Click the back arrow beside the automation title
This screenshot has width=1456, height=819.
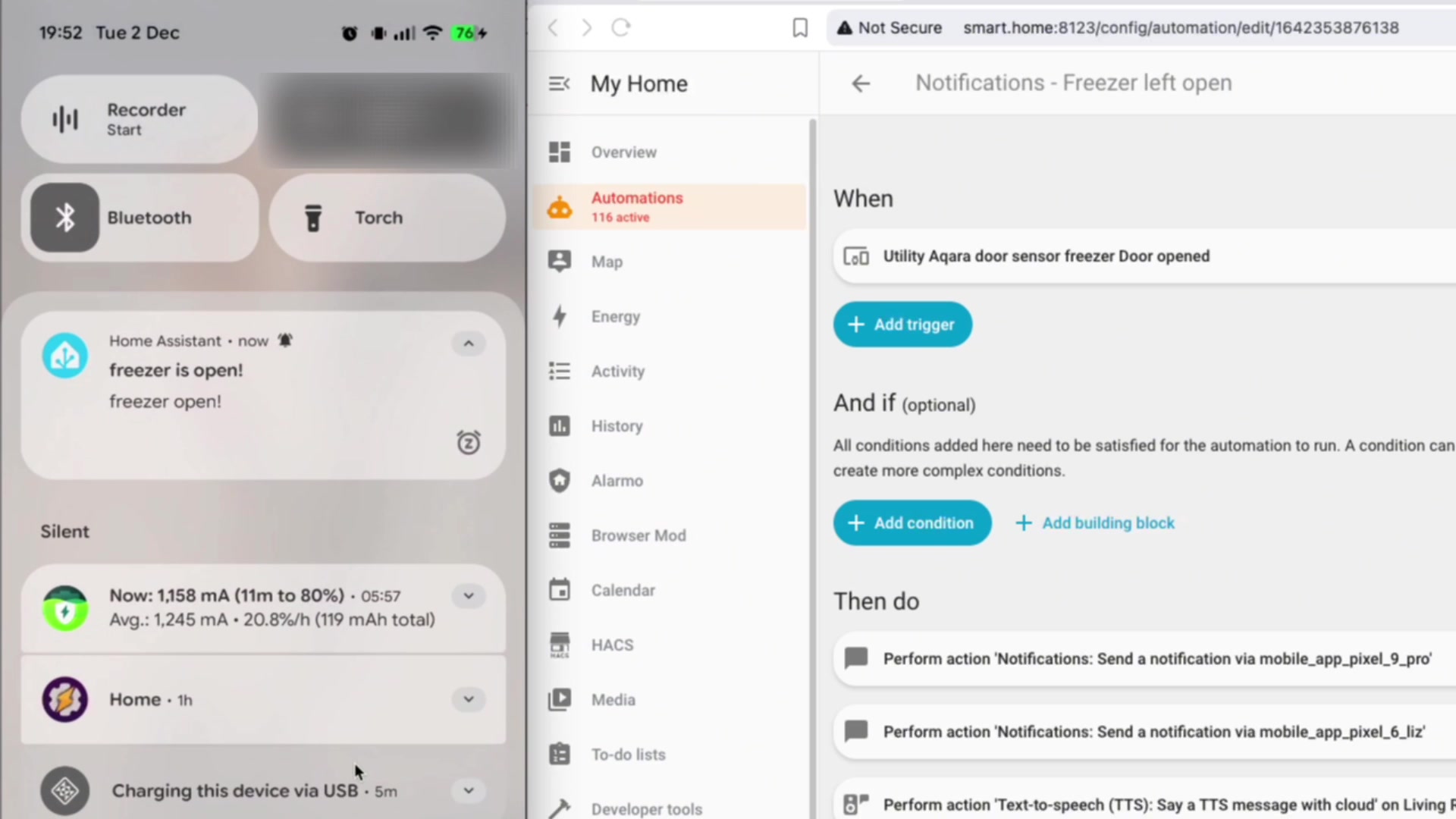coord(860,83)
